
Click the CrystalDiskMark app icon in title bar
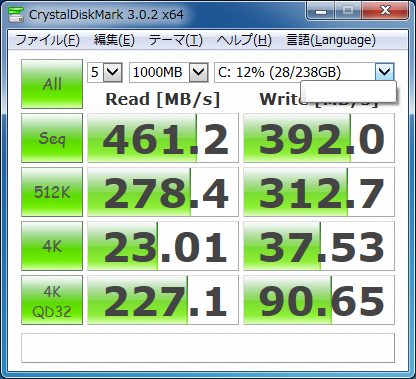click(16, 14)
